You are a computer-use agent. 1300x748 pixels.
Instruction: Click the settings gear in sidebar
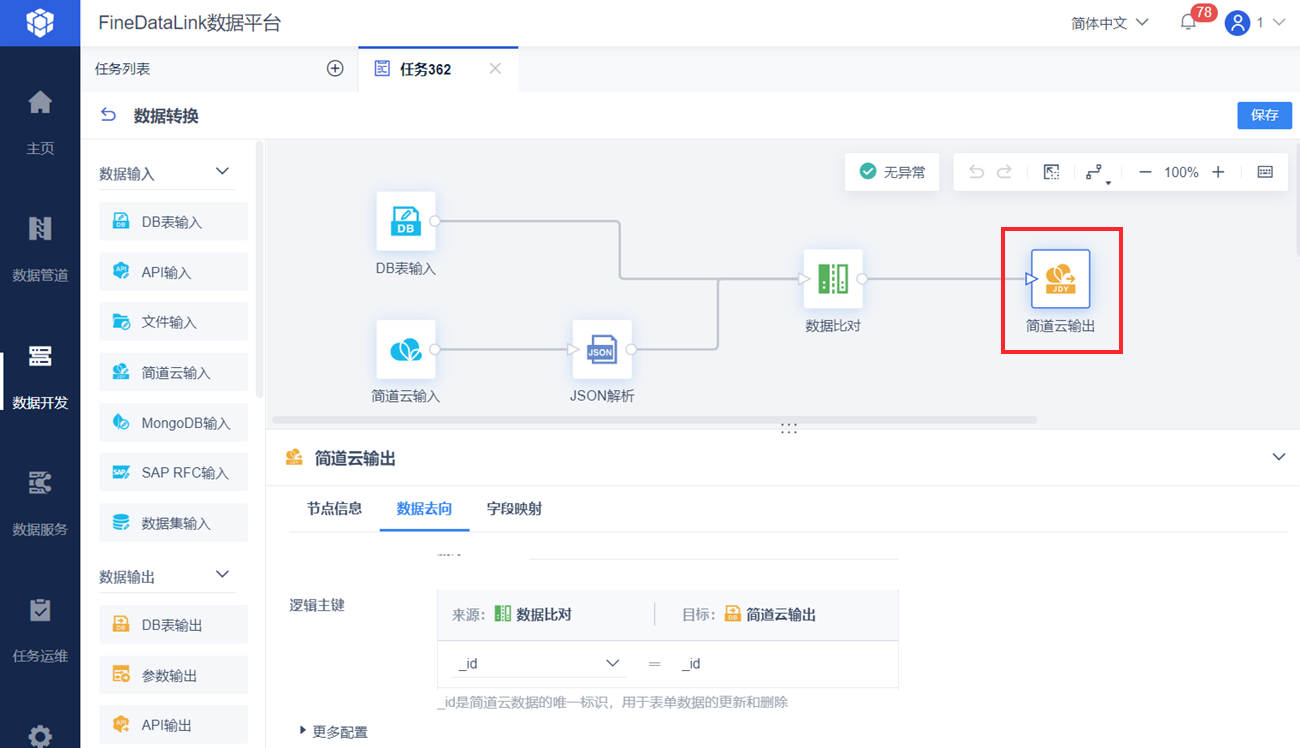[40, 736]
